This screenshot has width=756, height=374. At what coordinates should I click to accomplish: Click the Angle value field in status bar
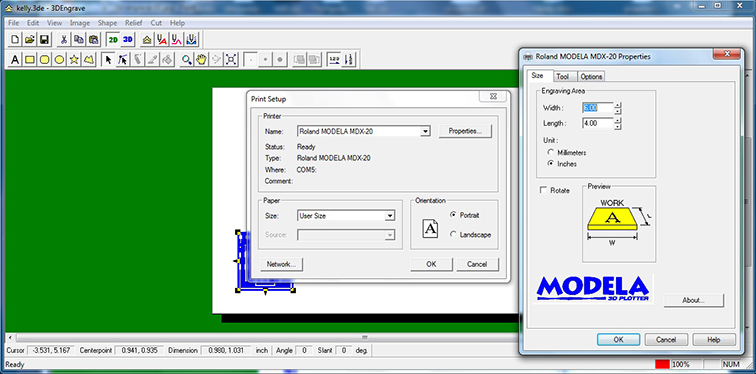coord(304,350)
